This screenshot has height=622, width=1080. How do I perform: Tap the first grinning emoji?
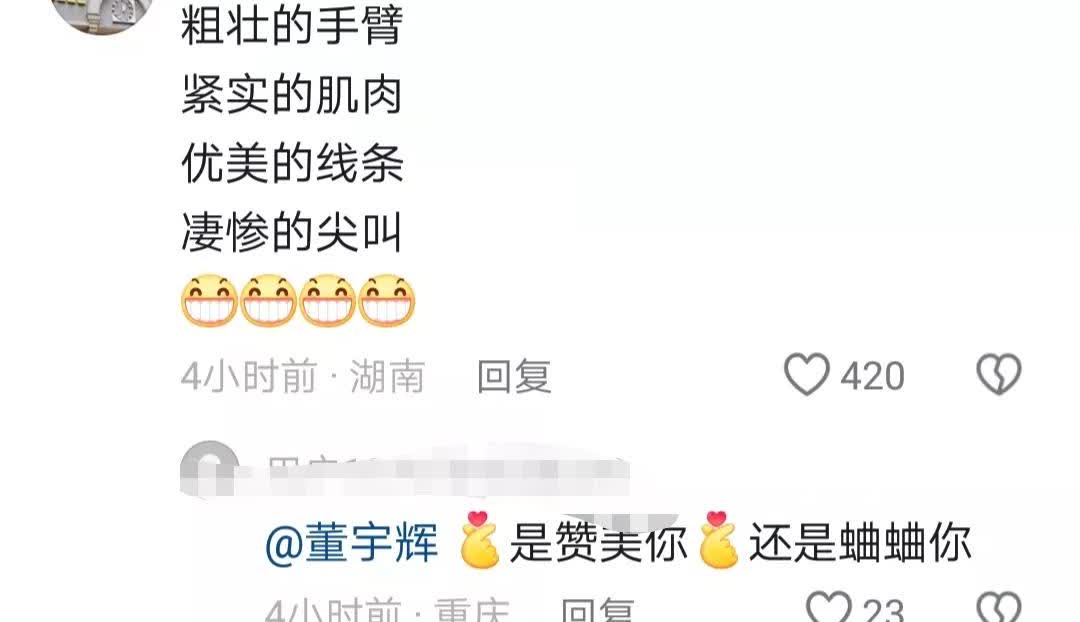pos(209,300)
